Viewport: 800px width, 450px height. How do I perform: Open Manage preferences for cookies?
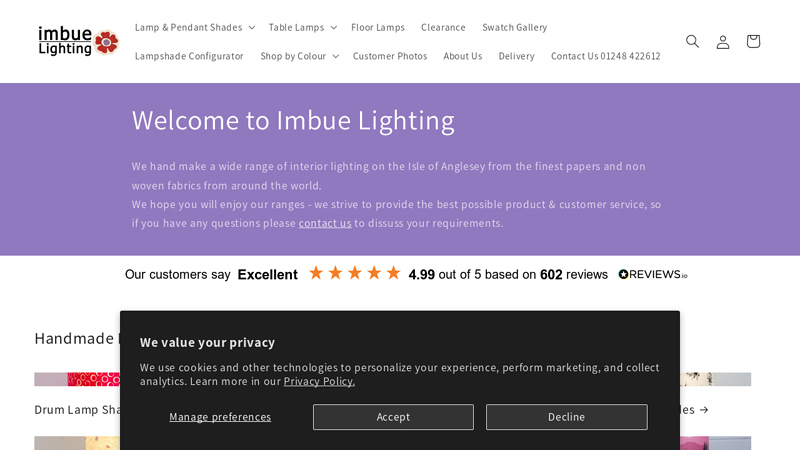(220, 417)
